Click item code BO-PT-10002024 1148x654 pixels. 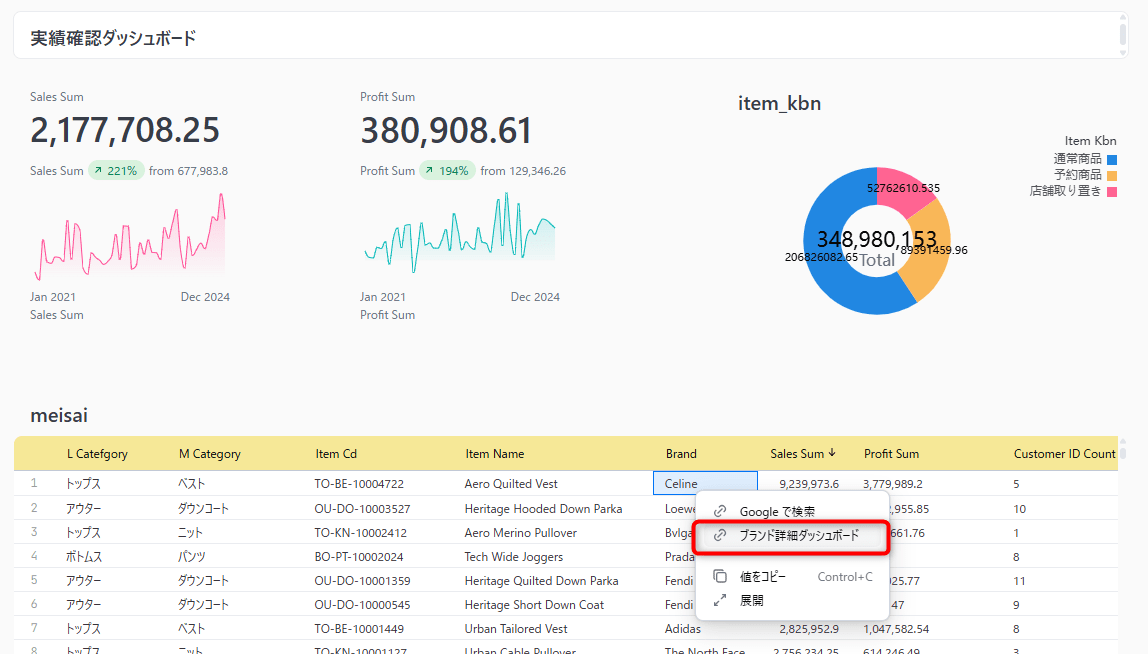point(359,557)
